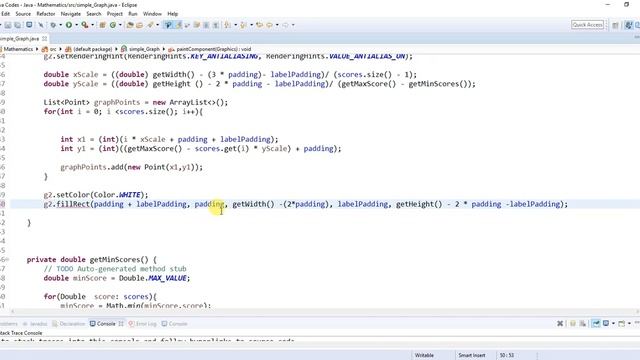
Task: Close the simple_Graph.java editor tab
Action: (44, 38)
